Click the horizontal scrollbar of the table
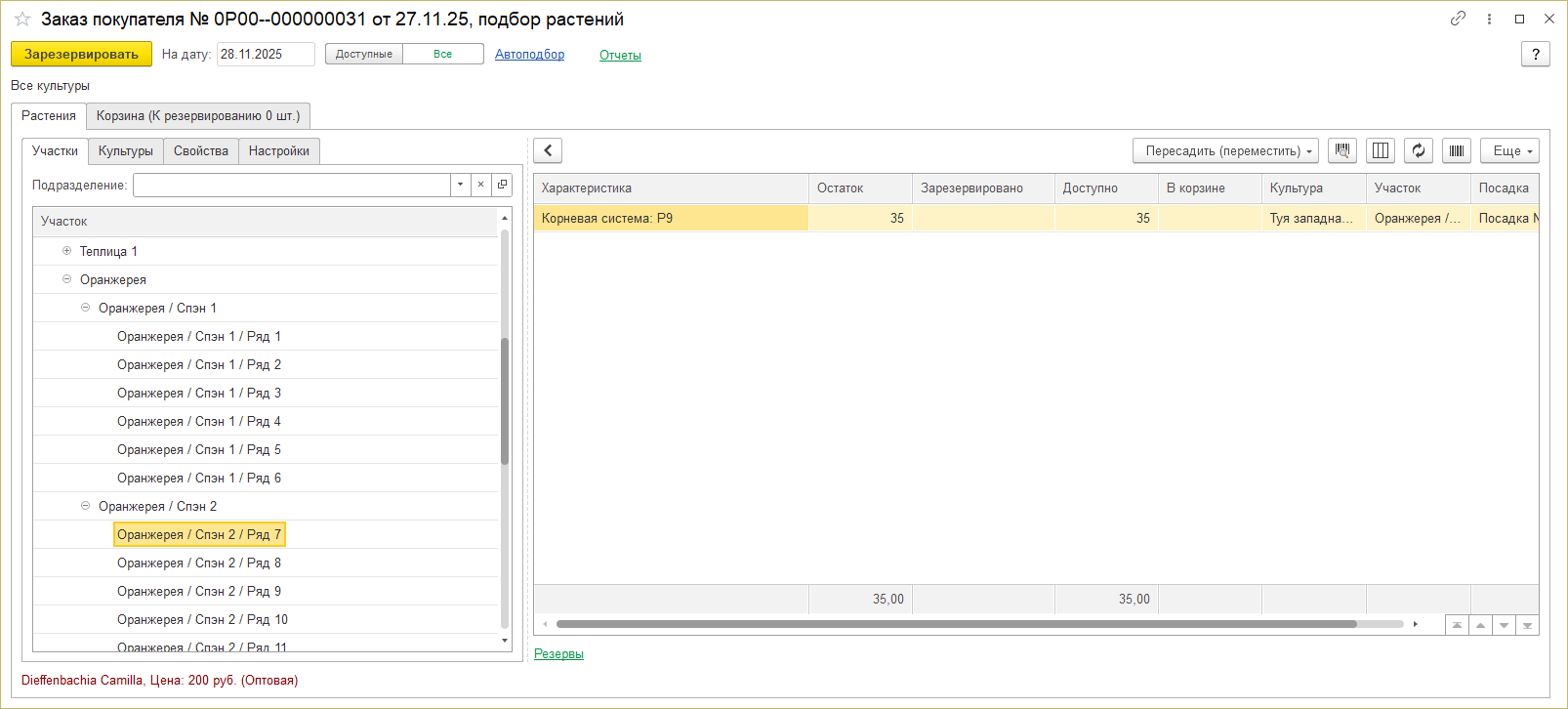1568x709 pixels. point(957,624)
